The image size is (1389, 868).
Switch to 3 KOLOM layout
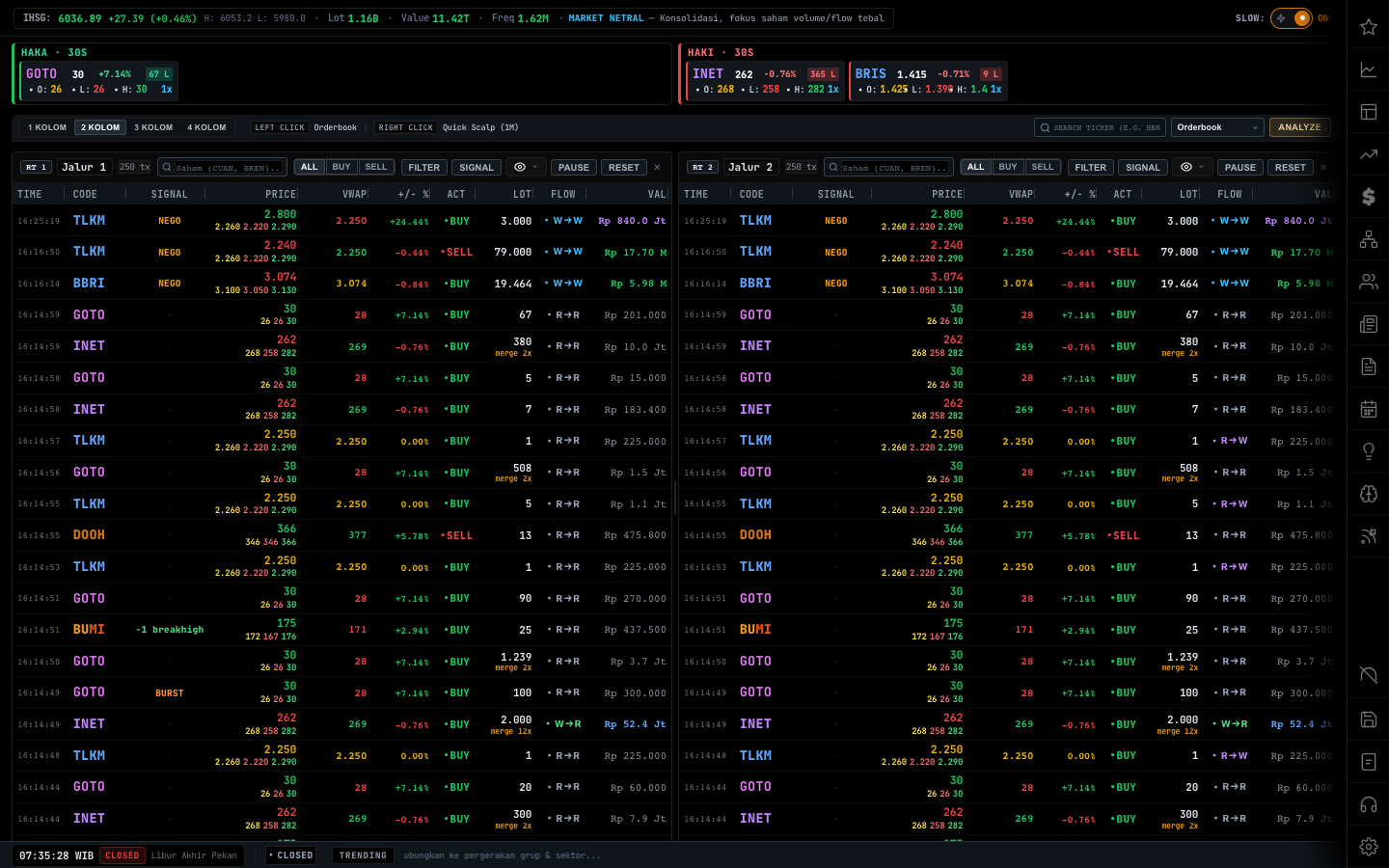pyautogui.click(x=153, y=127)
